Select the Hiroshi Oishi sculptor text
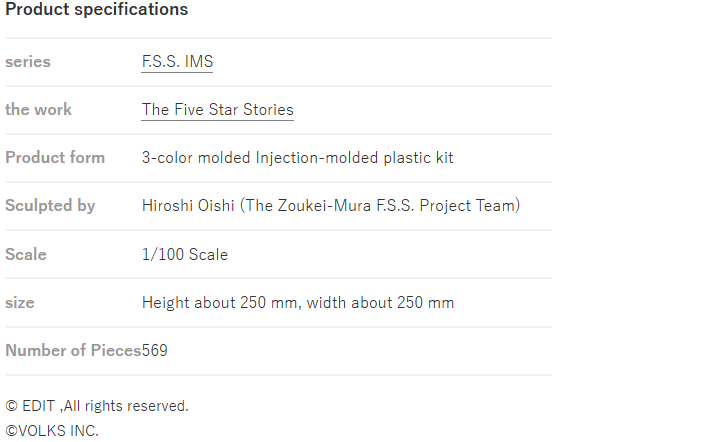This screenshot has height=442, width=709. pos(331,205)
